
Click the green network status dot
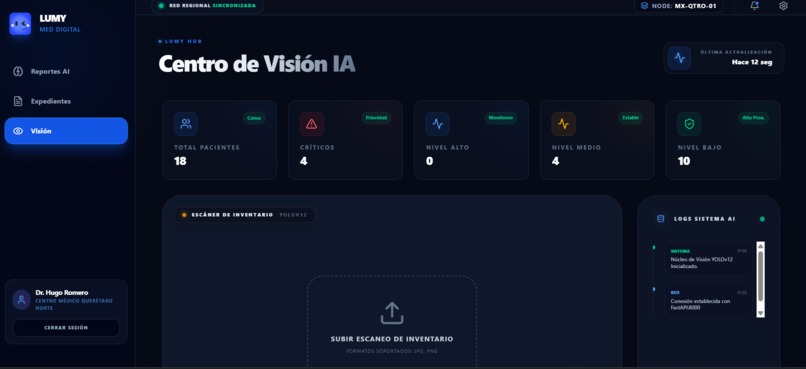point(161,6)
